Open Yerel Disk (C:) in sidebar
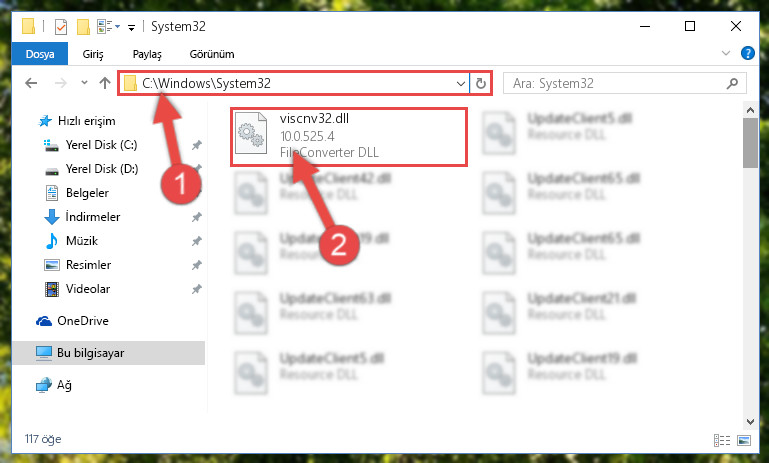Viewport: 769px width, 463px height. [101, 145]
